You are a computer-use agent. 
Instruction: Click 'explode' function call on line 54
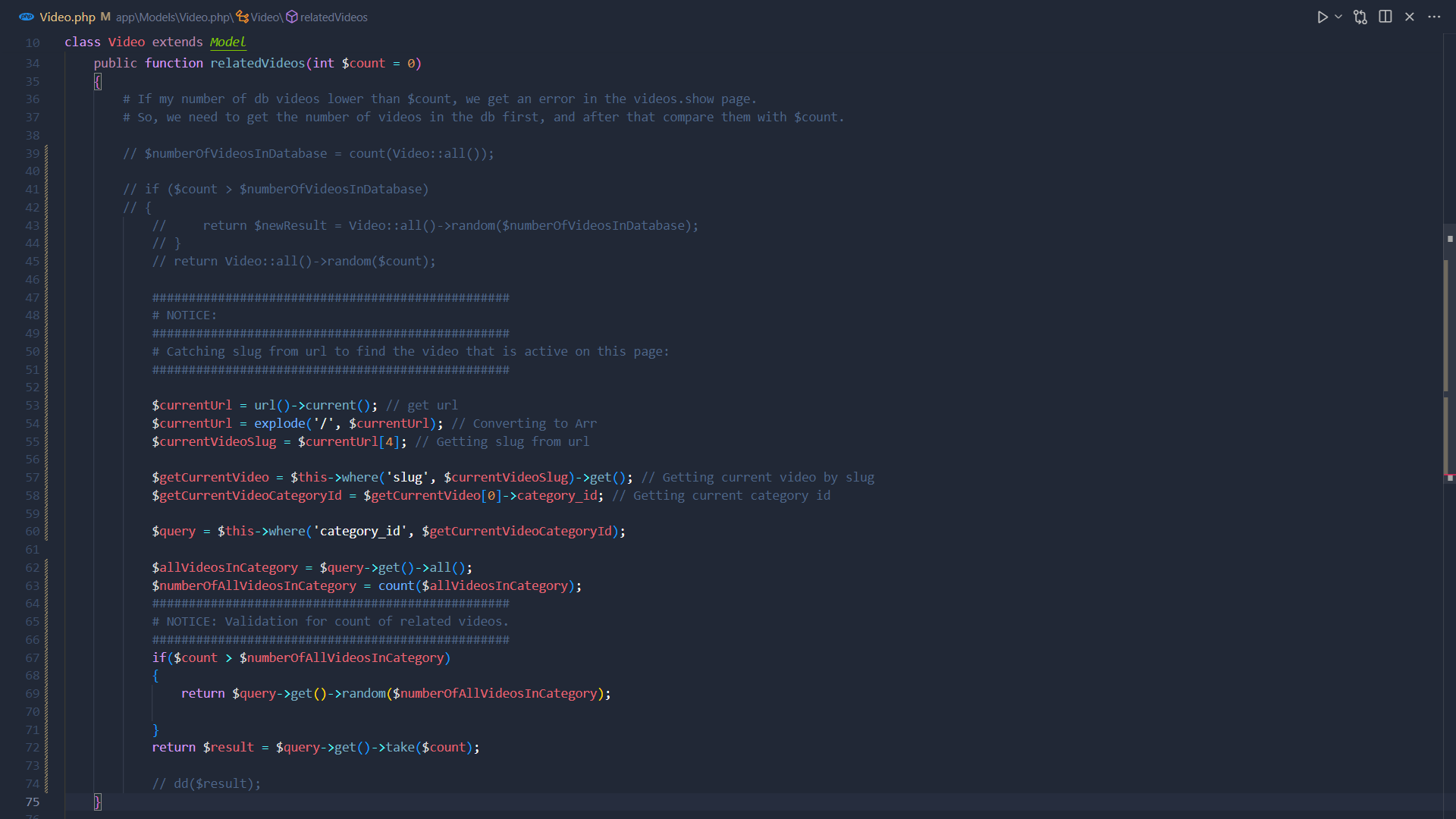point(280,423)
